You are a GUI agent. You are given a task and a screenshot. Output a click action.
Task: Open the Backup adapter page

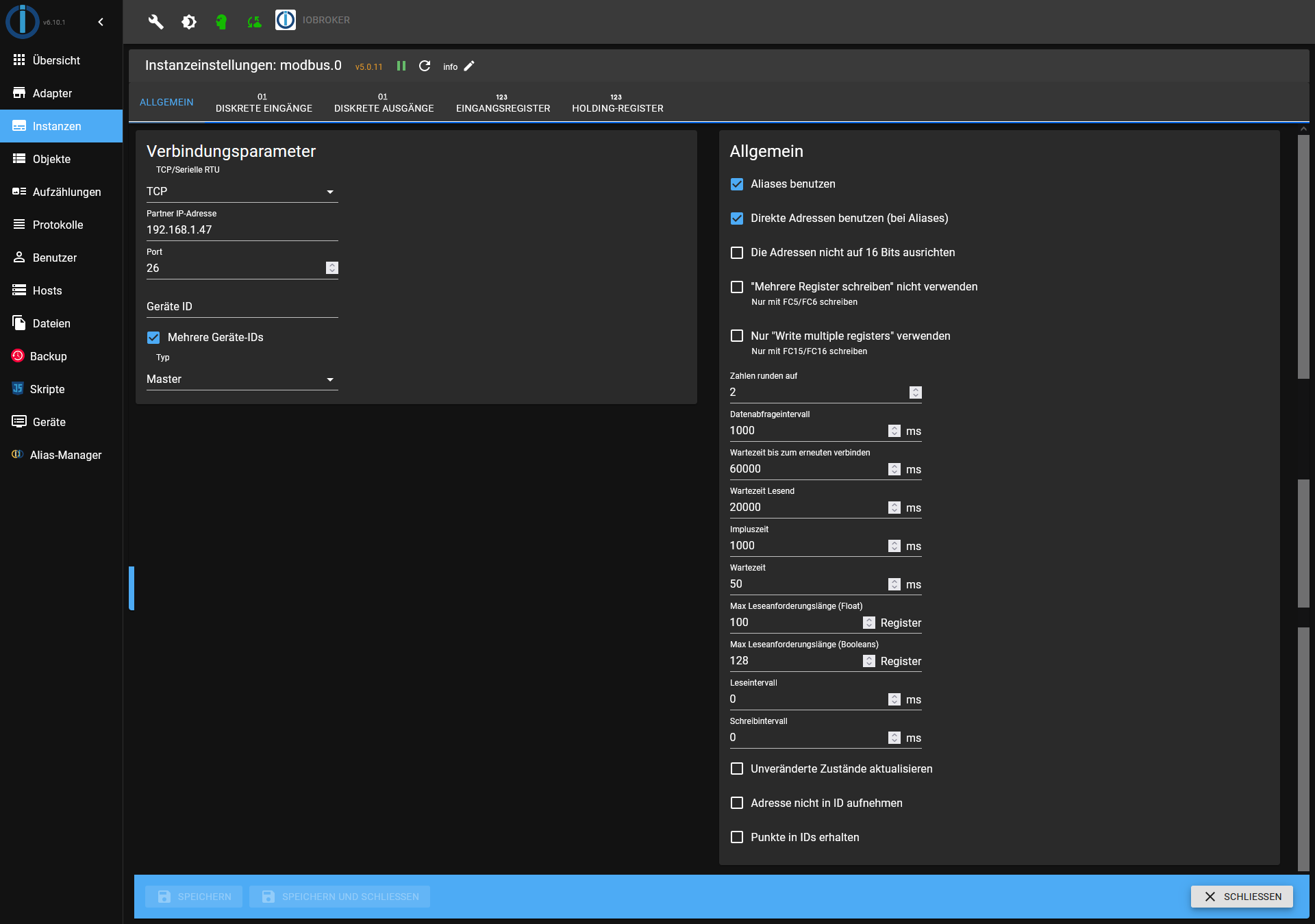tap(62, 356)
